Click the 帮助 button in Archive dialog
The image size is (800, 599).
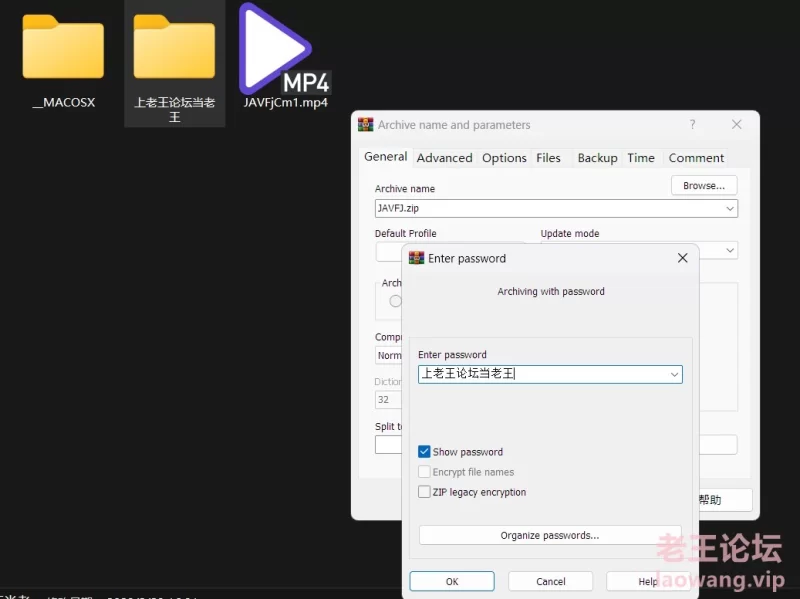point(726,500)
